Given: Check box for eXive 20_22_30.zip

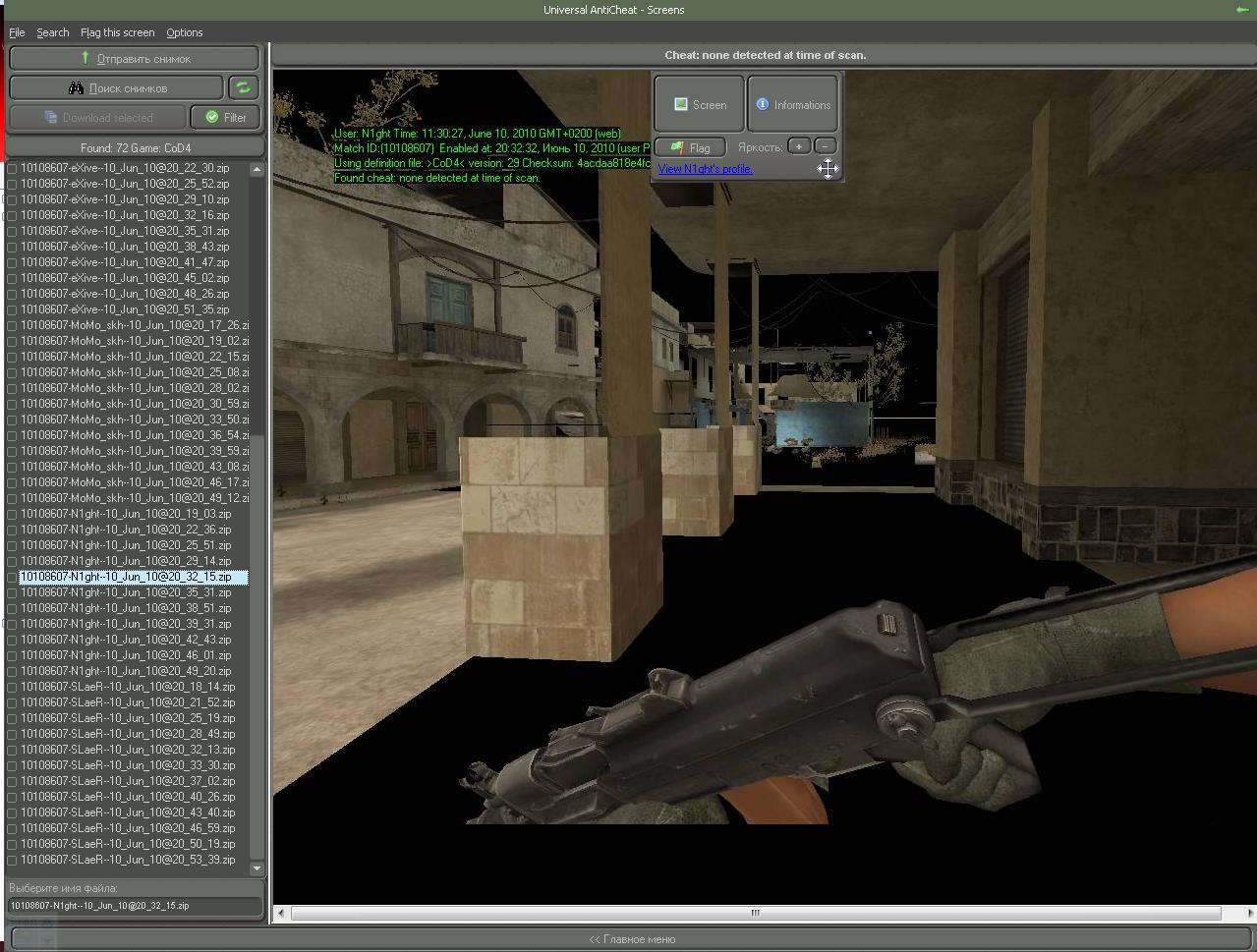Looking at the screenshot, I should point(13,168).
